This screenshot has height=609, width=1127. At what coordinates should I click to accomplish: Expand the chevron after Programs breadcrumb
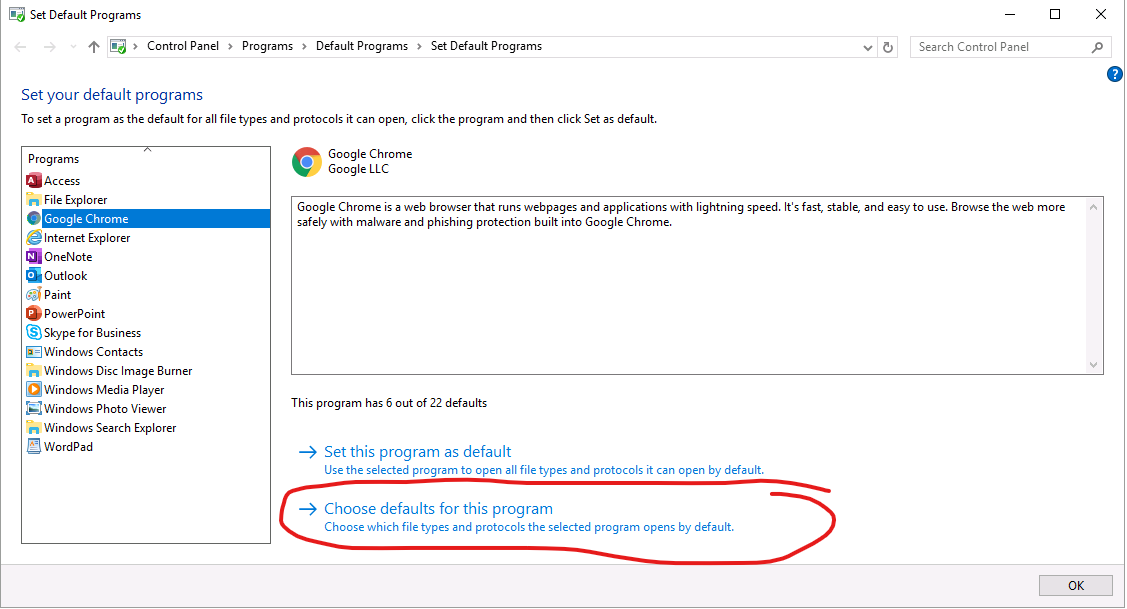pos(304,47)
